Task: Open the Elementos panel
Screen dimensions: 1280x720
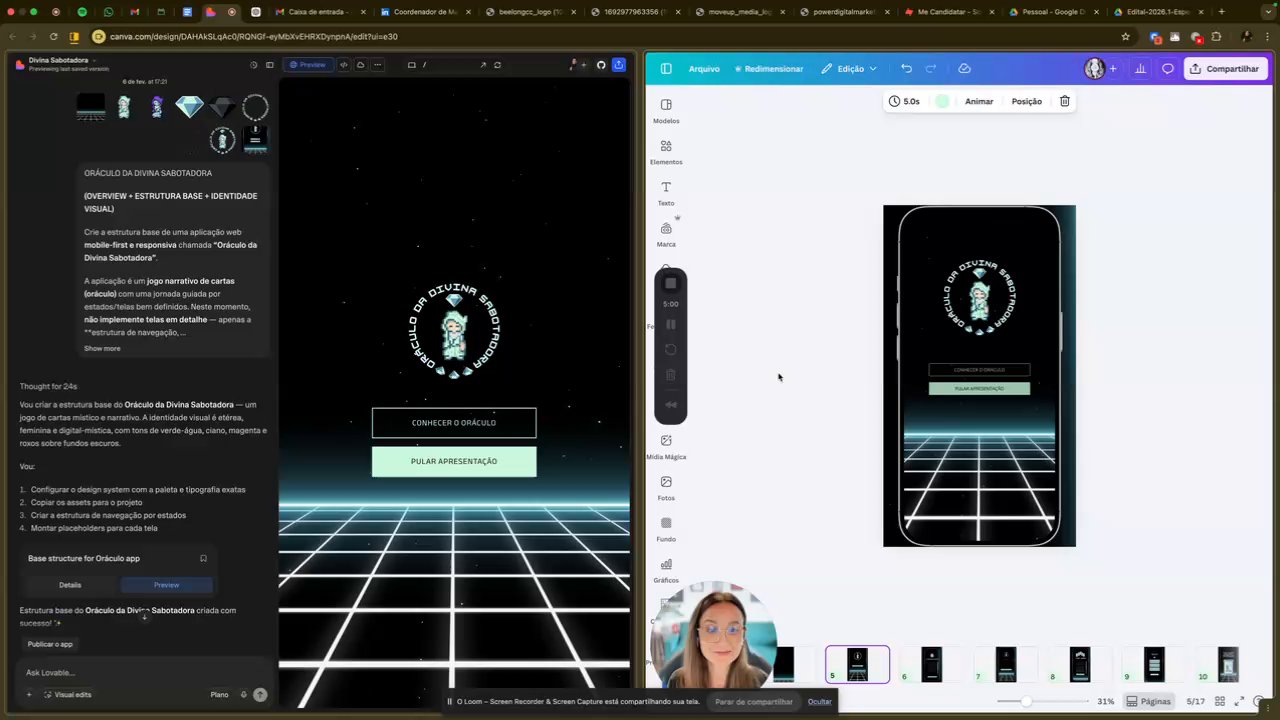Action: [666, 152]
